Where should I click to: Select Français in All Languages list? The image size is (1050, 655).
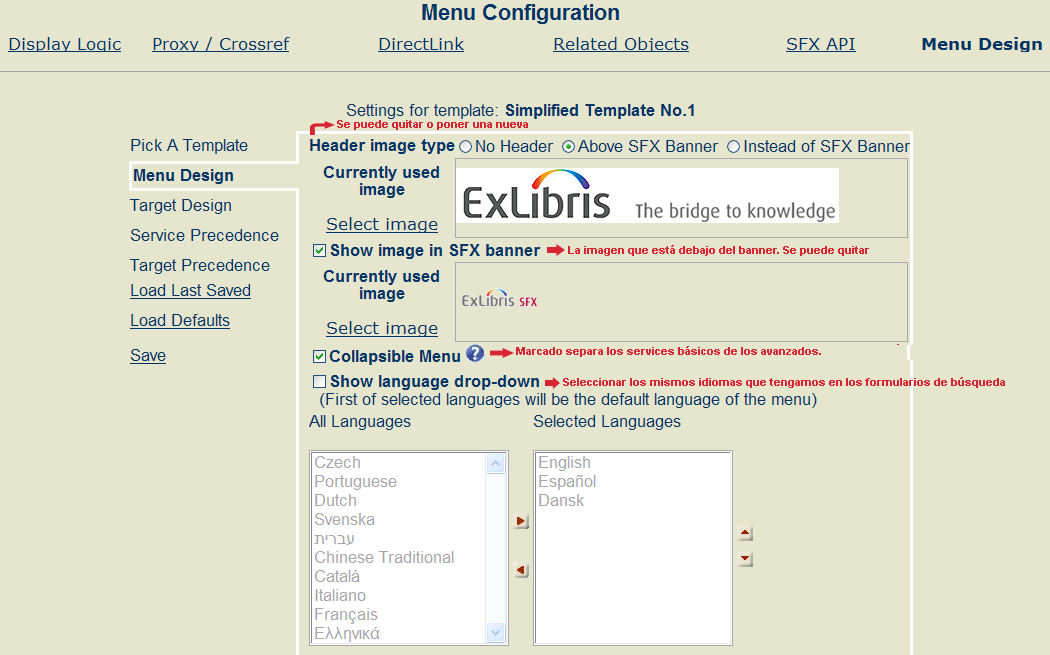click(346, 614)
